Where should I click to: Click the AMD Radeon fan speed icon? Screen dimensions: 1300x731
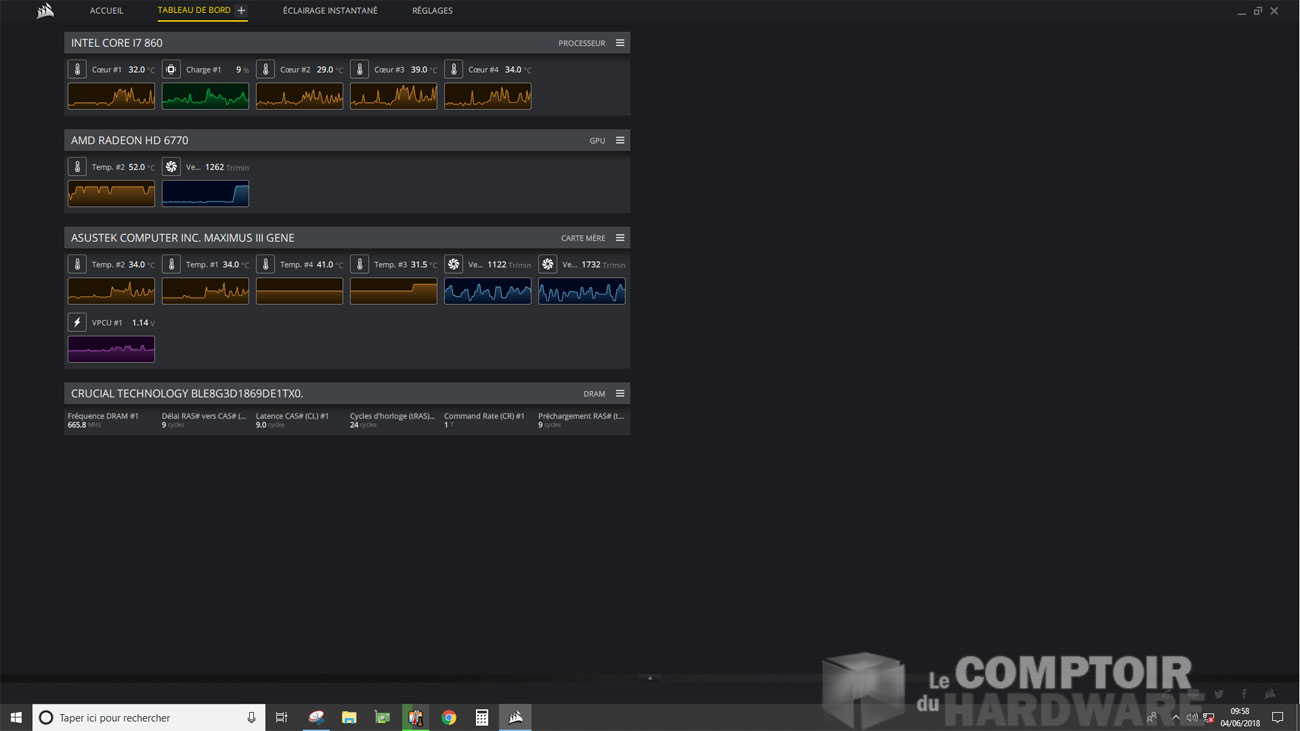point(171,167)
